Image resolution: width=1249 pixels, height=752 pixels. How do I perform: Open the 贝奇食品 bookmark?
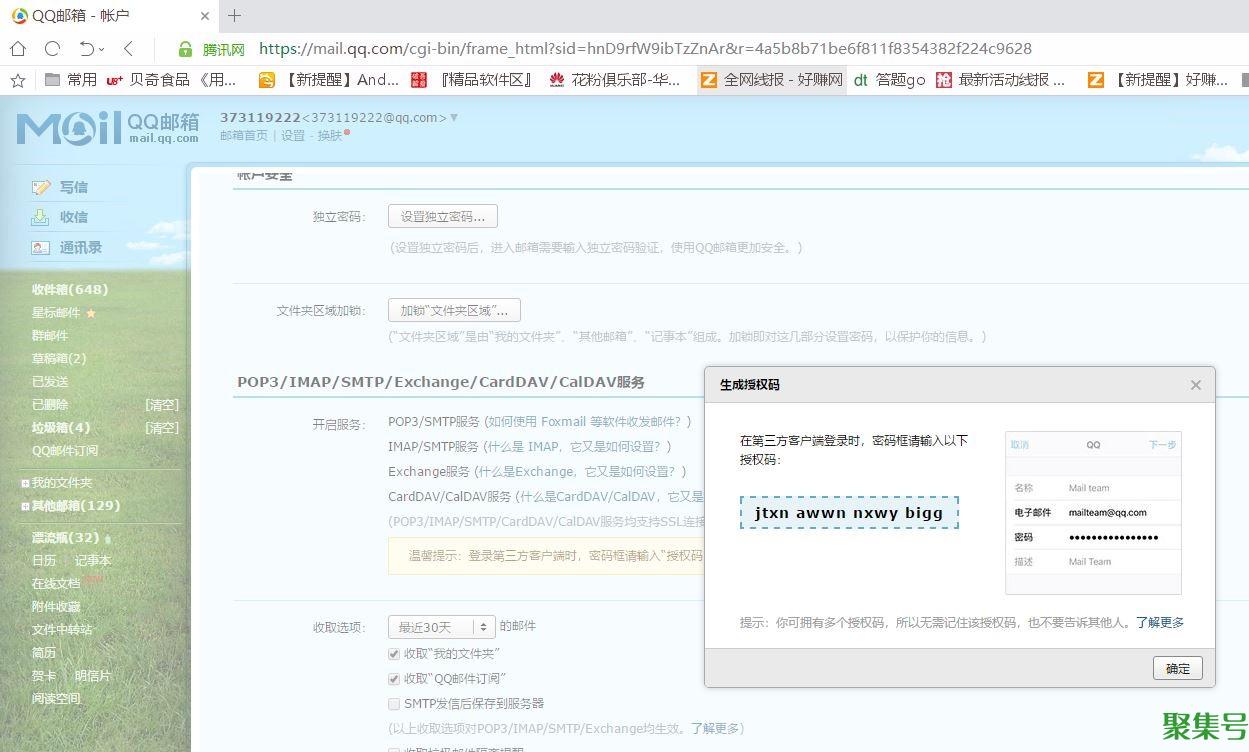(x=171, y=80)
